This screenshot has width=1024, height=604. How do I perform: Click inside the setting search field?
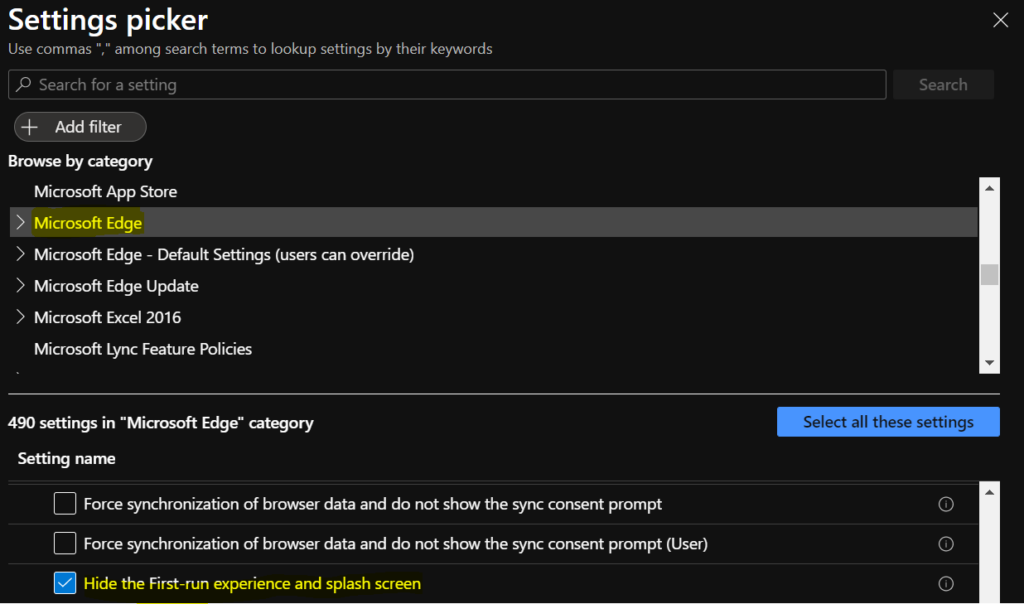point(400,84)
